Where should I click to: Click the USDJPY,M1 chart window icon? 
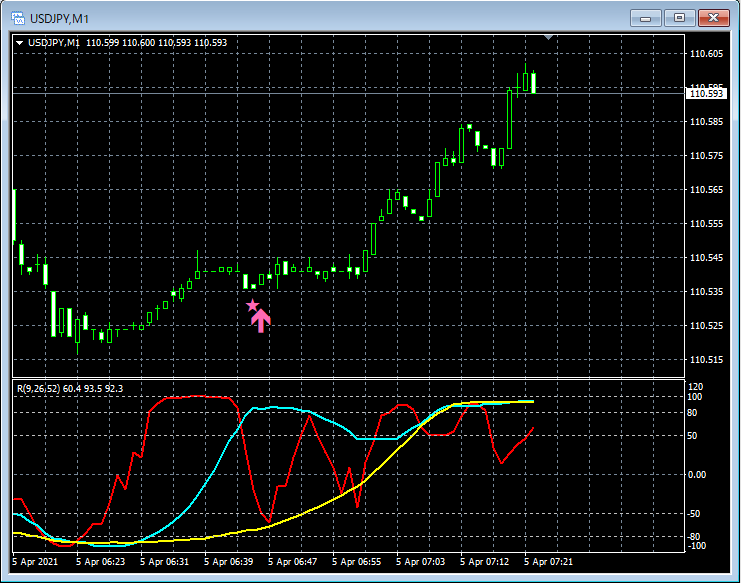click(x=18, y=18)
